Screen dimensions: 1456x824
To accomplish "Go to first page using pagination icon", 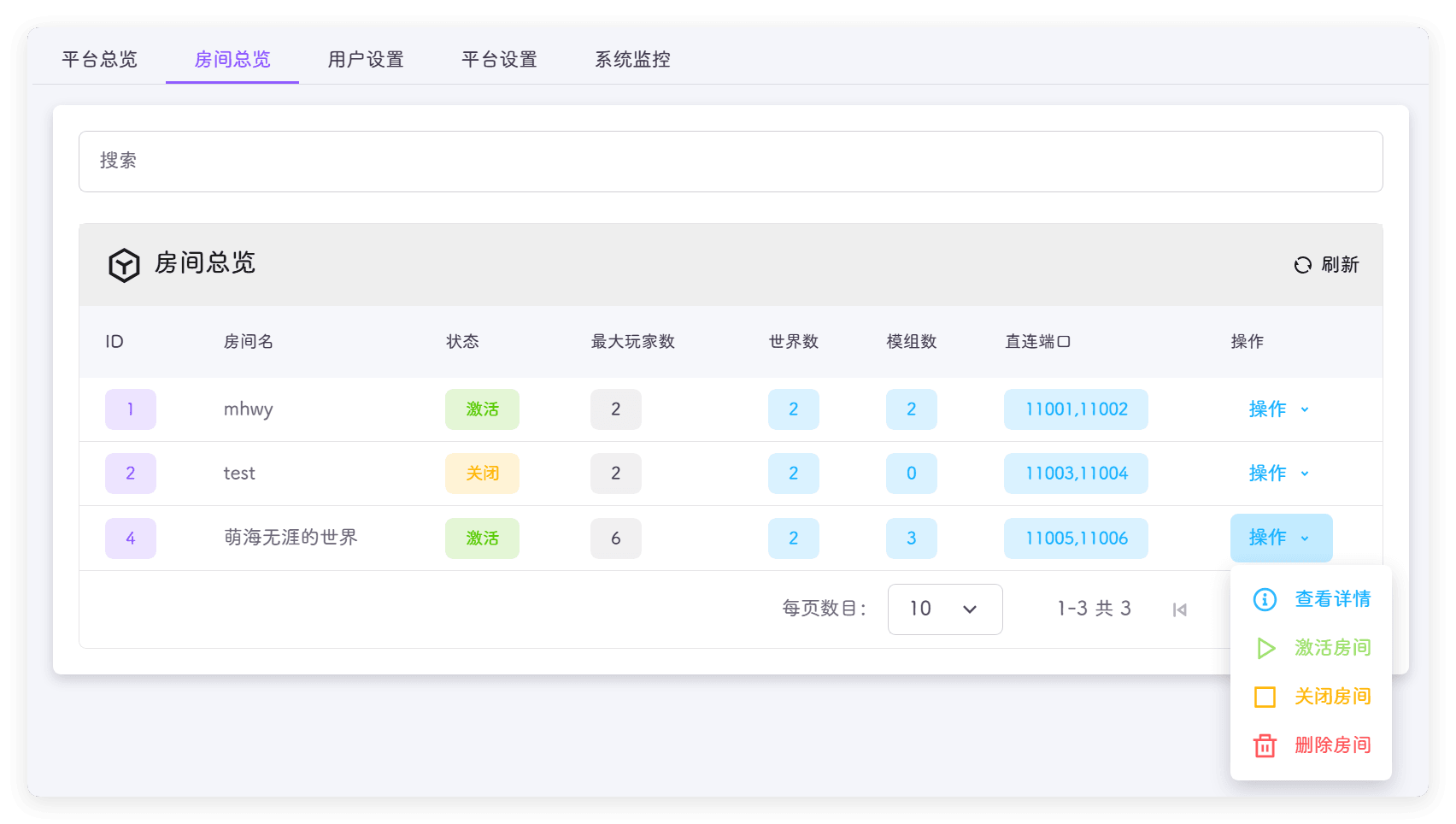I will (x=1180, y=609).
